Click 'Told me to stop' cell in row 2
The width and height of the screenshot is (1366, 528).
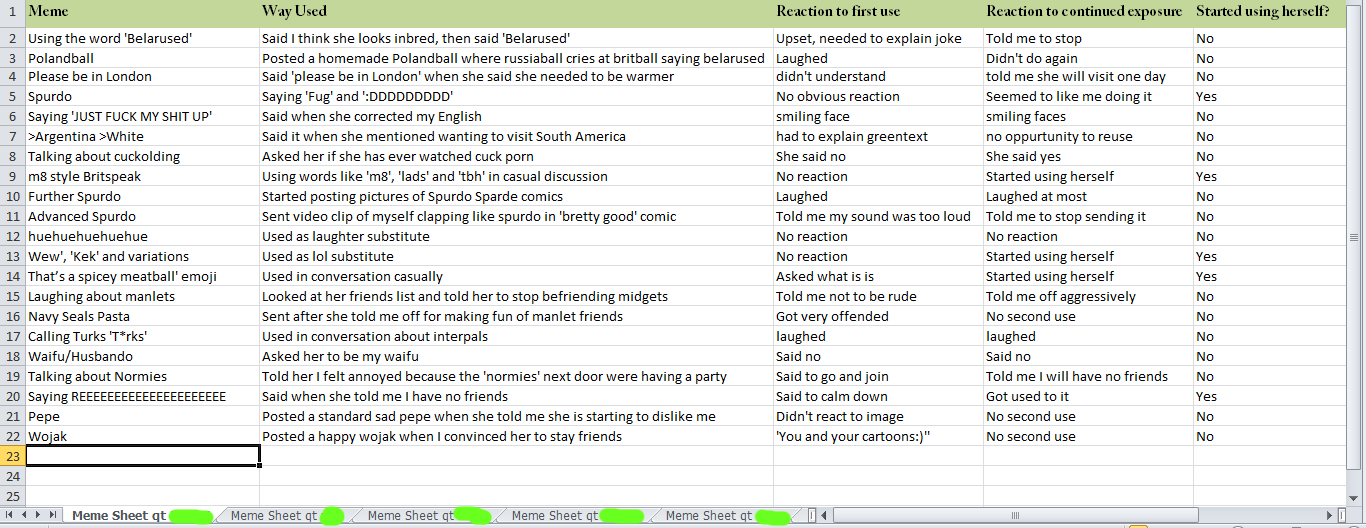1088,38
